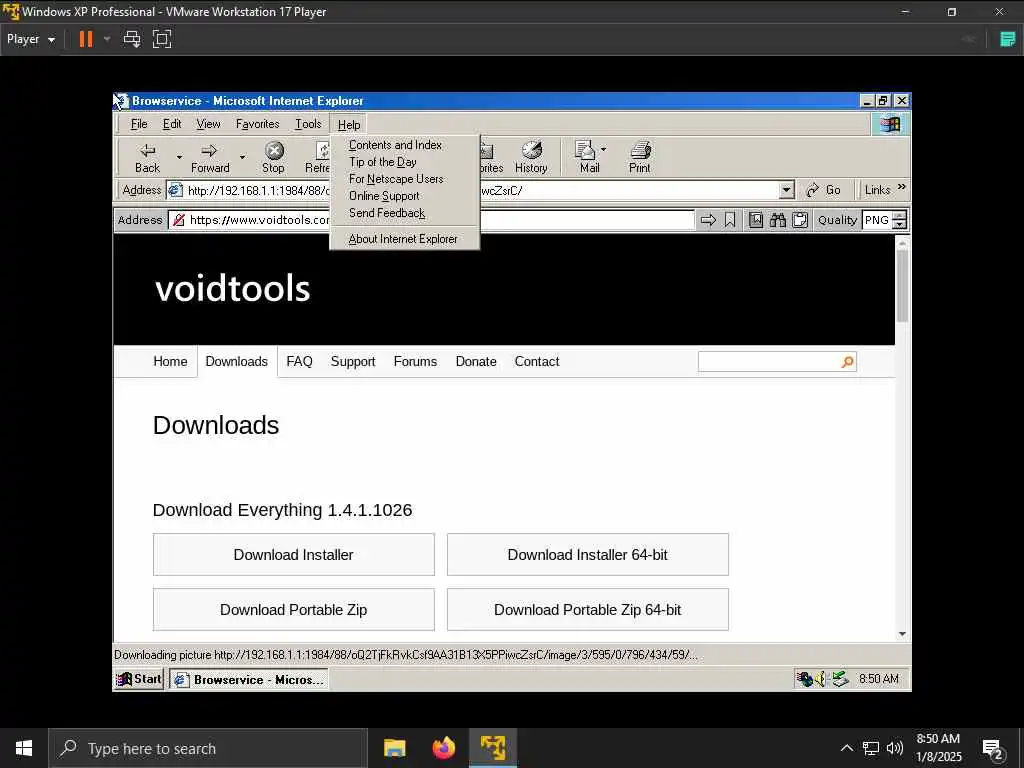Screen dimensions: 1024x768
Task: Click the Go arrow in Browservice bar
Action: (708, 220)
